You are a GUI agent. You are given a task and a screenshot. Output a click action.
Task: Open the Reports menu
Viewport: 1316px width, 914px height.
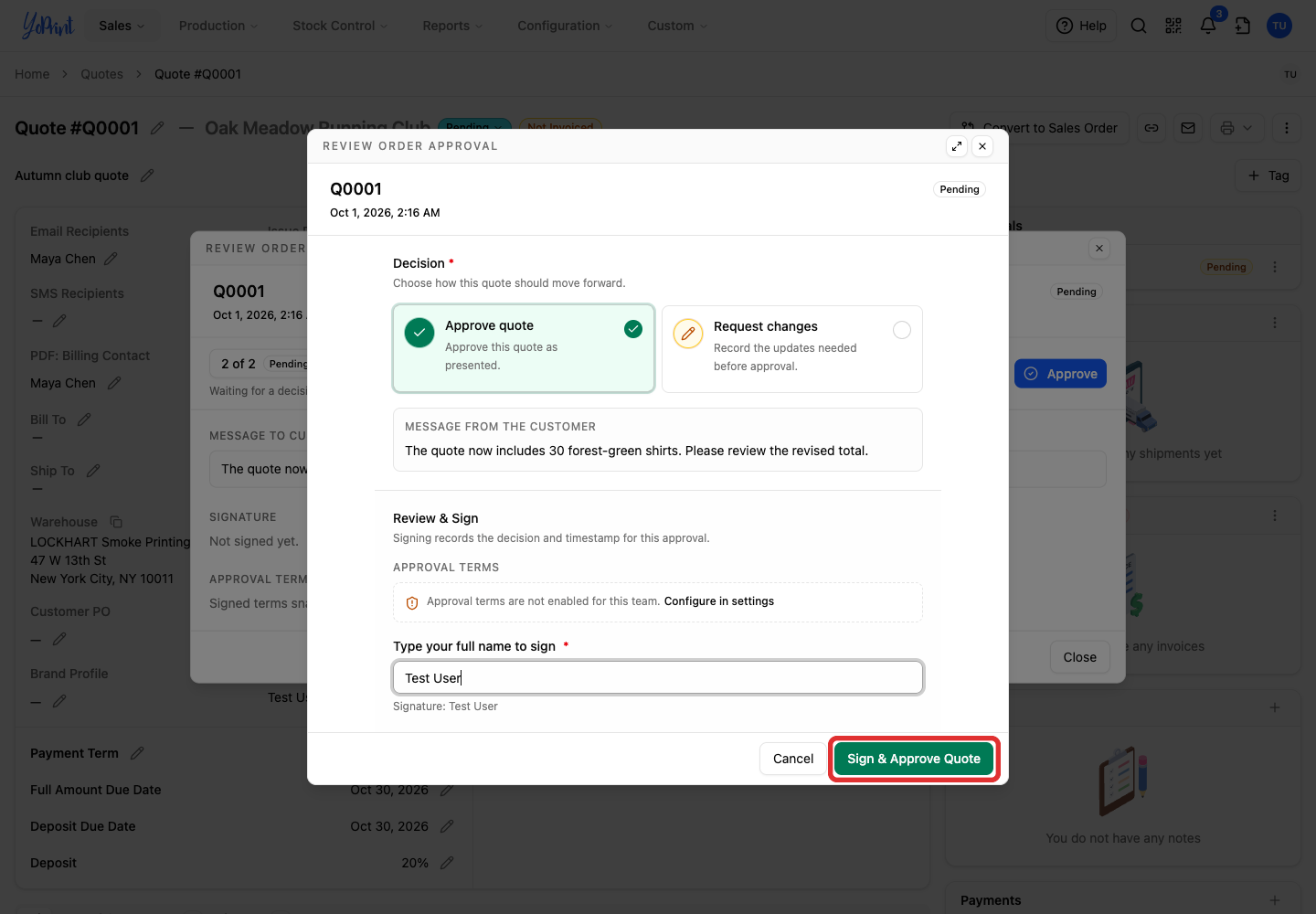coord(452,26)
